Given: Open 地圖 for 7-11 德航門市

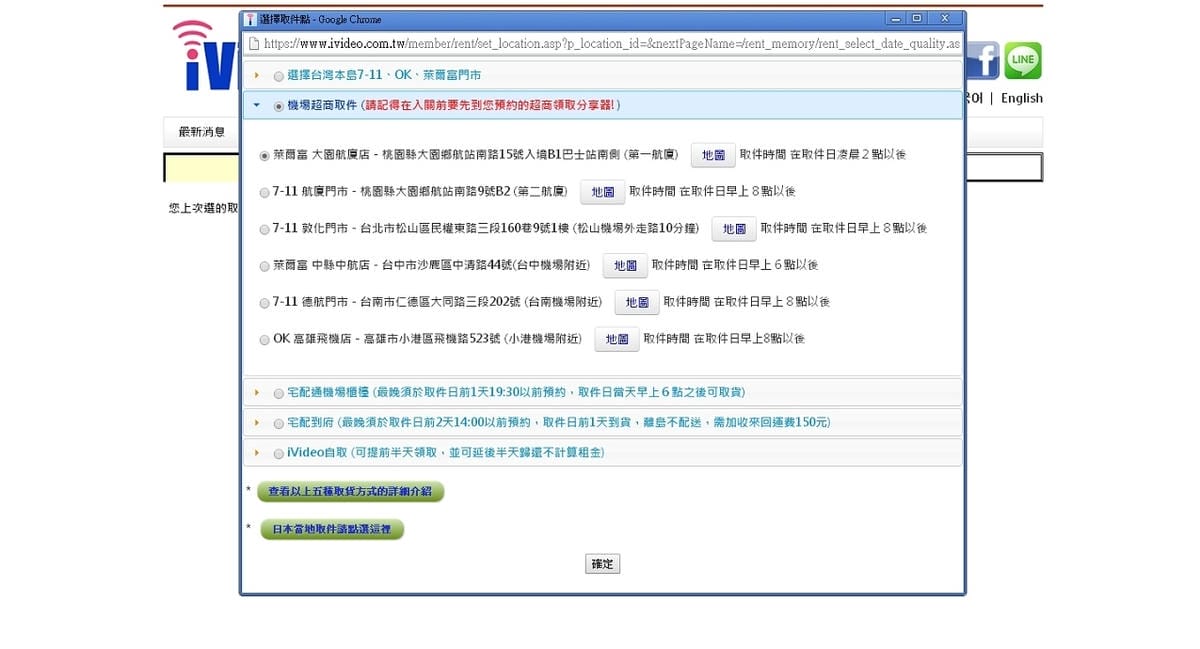Looking at the screenshot, I should point(637,302).
